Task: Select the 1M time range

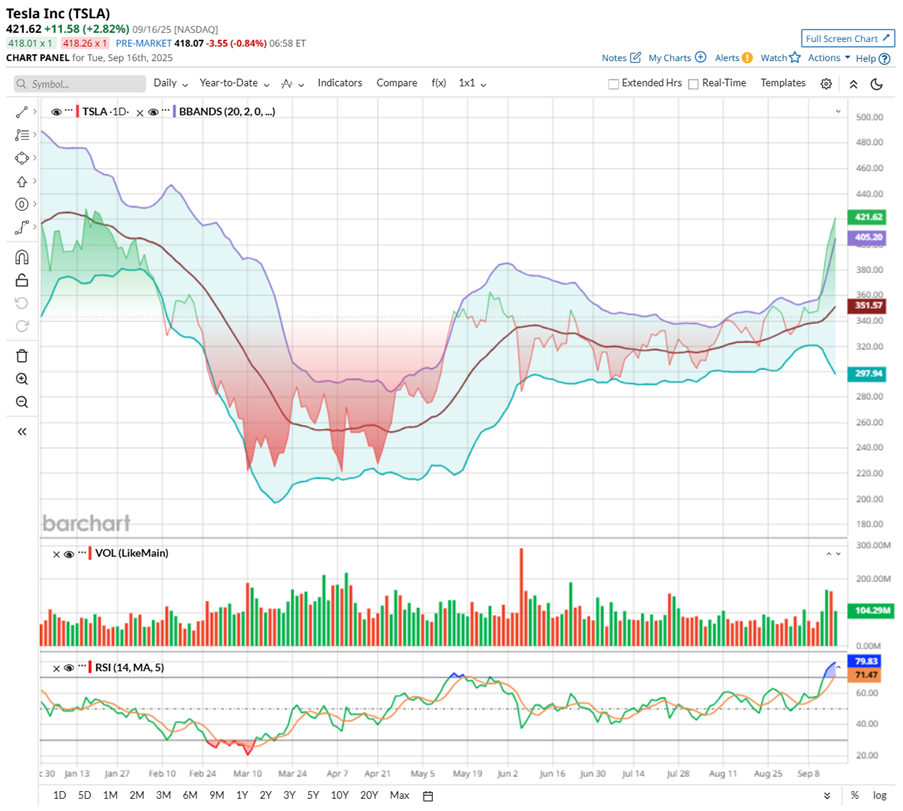Action: [x=110, y=795]
